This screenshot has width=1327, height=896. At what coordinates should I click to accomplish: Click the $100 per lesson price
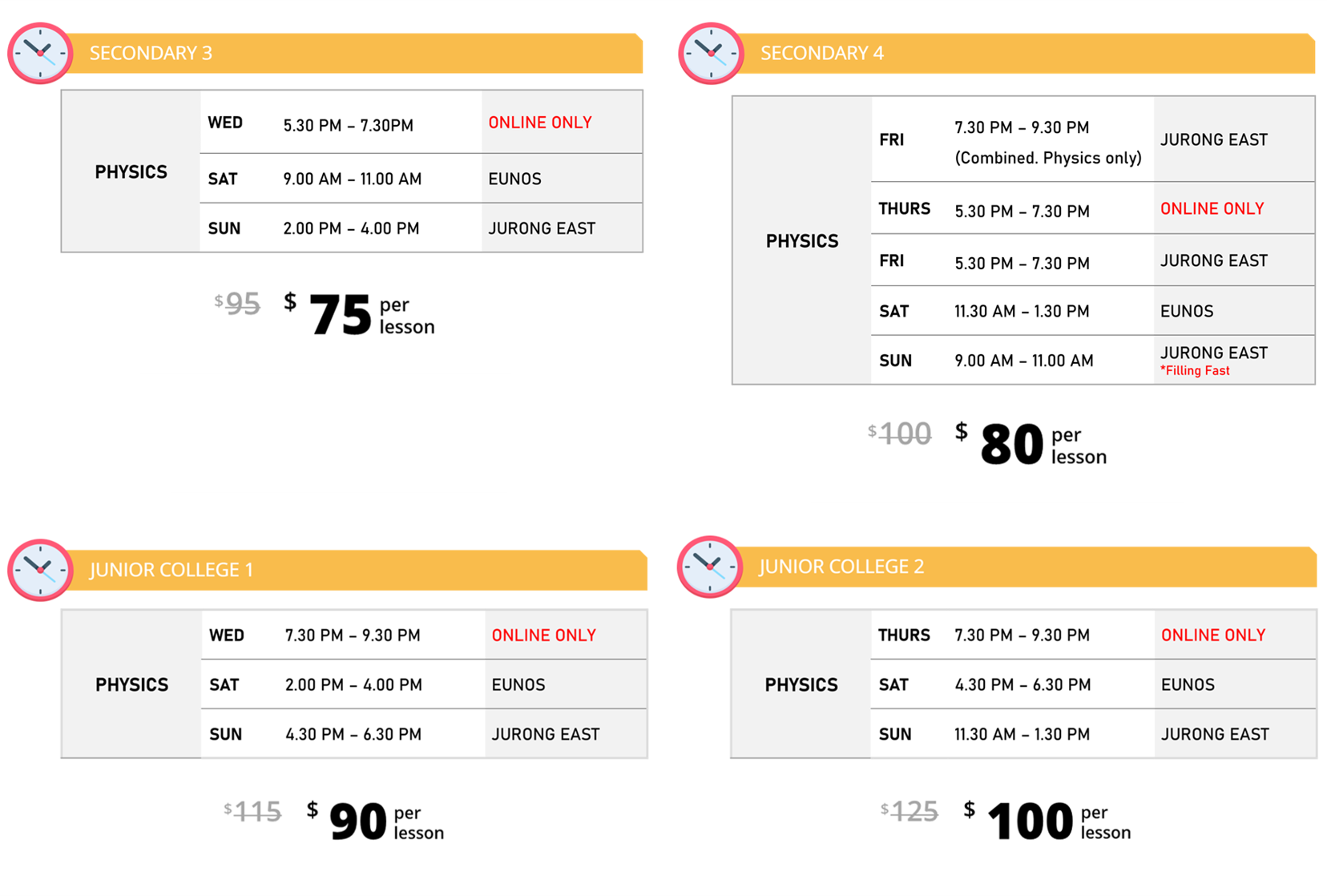pos(1047,821)
